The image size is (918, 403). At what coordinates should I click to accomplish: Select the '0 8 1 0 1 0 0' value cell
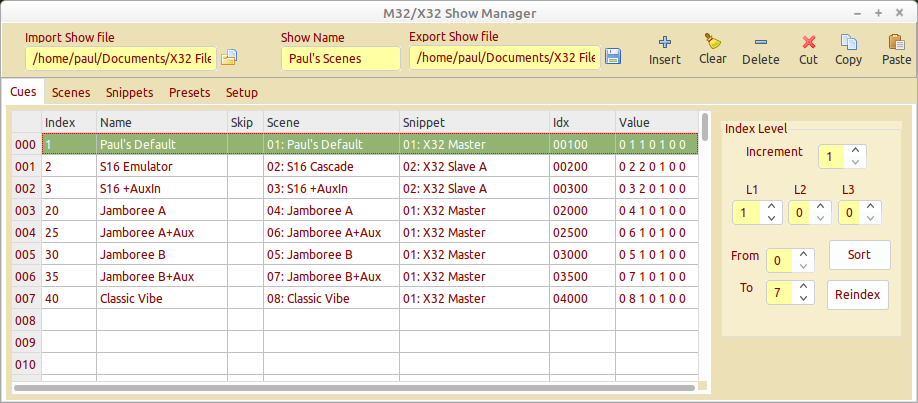pyautogui.click(x=656, y=299)
